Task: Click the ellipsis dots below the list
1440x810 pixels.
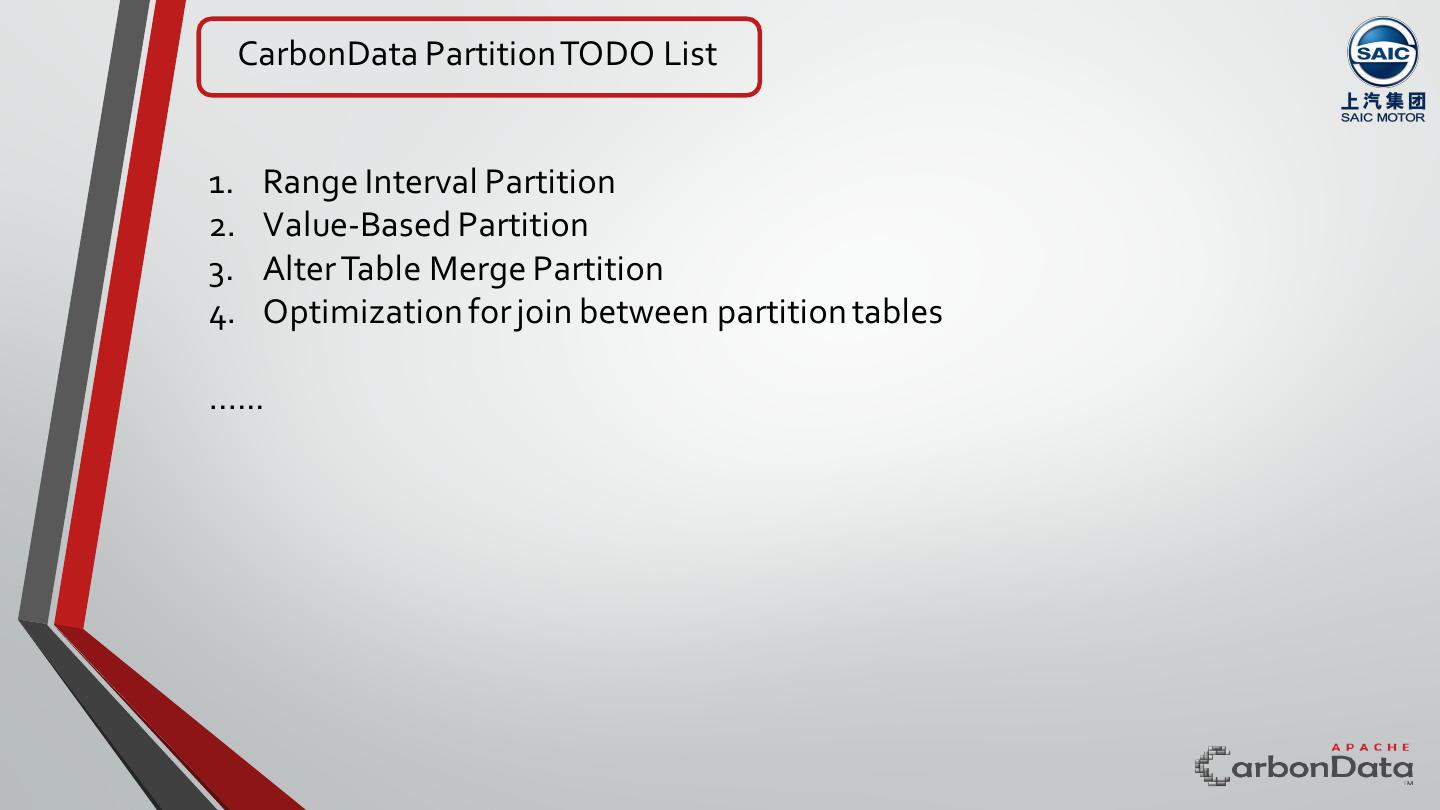Action: 236,405
